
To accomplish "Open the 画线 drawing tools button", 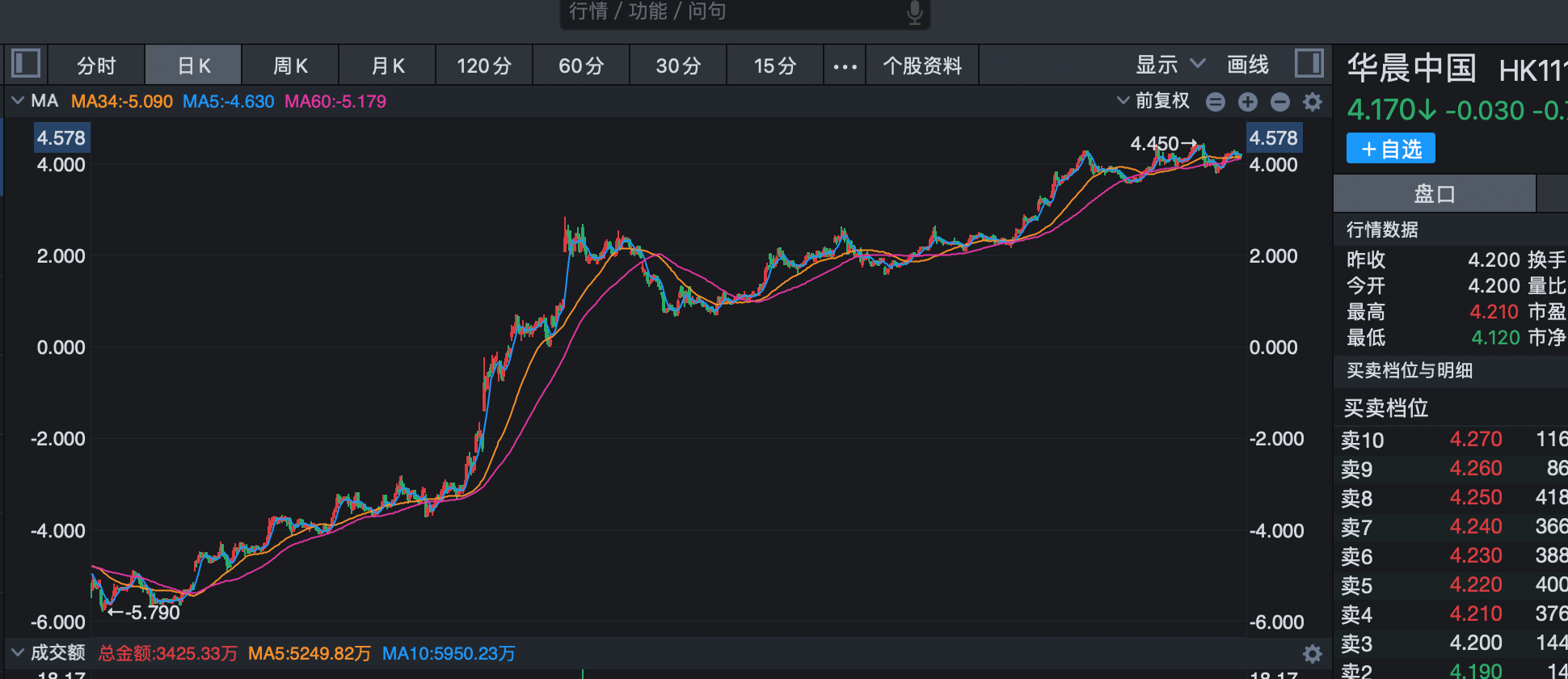I will click(1247, 65).
